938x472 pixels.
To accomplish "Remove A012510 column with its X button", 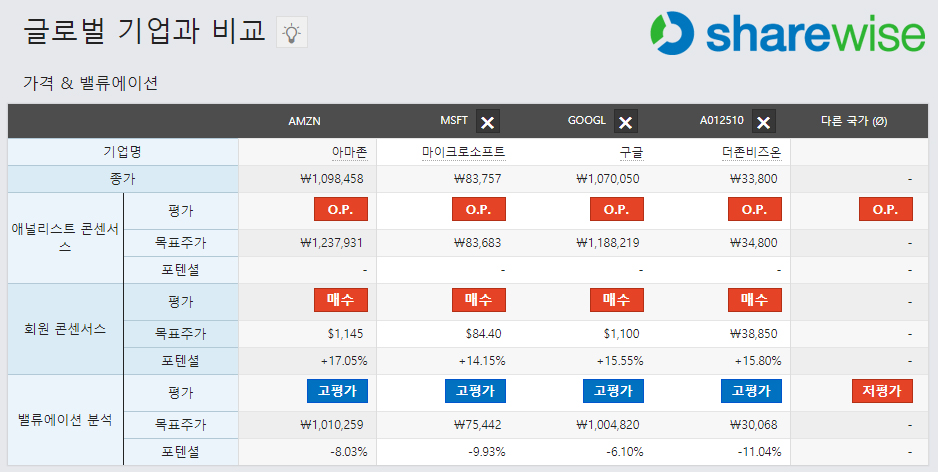I will (763, 121).
